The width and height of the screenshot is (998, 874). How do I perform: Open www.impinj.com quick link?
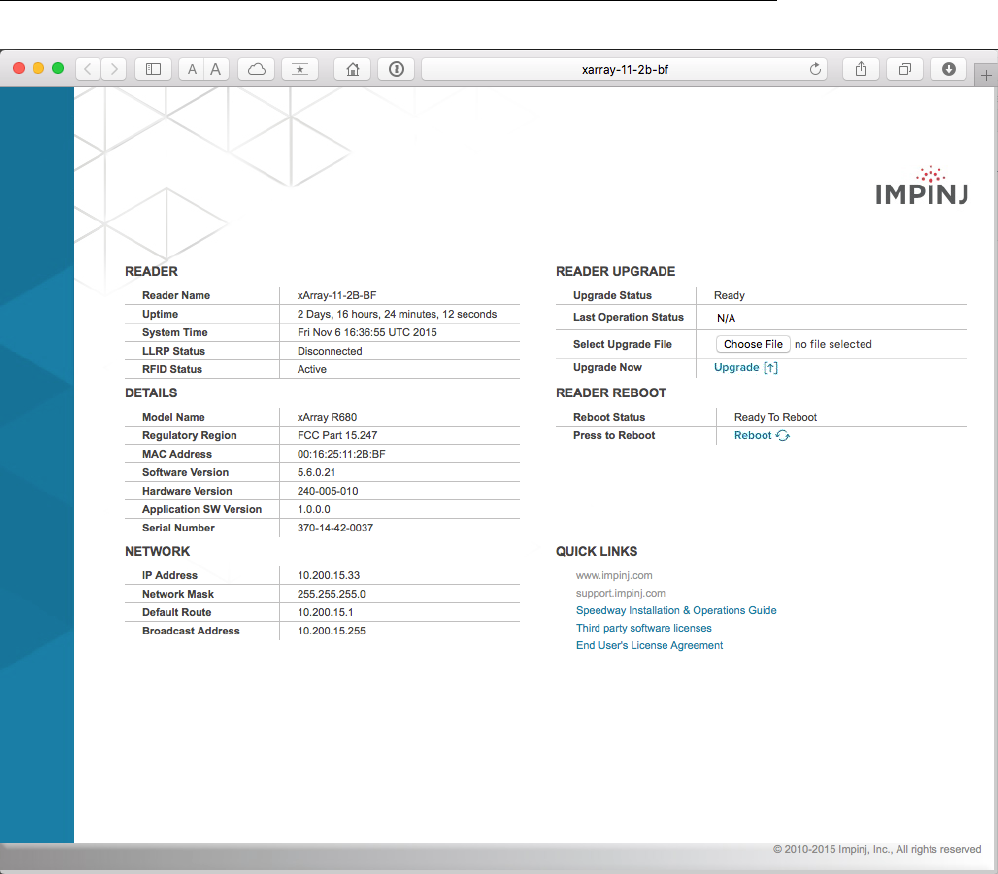click(x=614, y=575)
